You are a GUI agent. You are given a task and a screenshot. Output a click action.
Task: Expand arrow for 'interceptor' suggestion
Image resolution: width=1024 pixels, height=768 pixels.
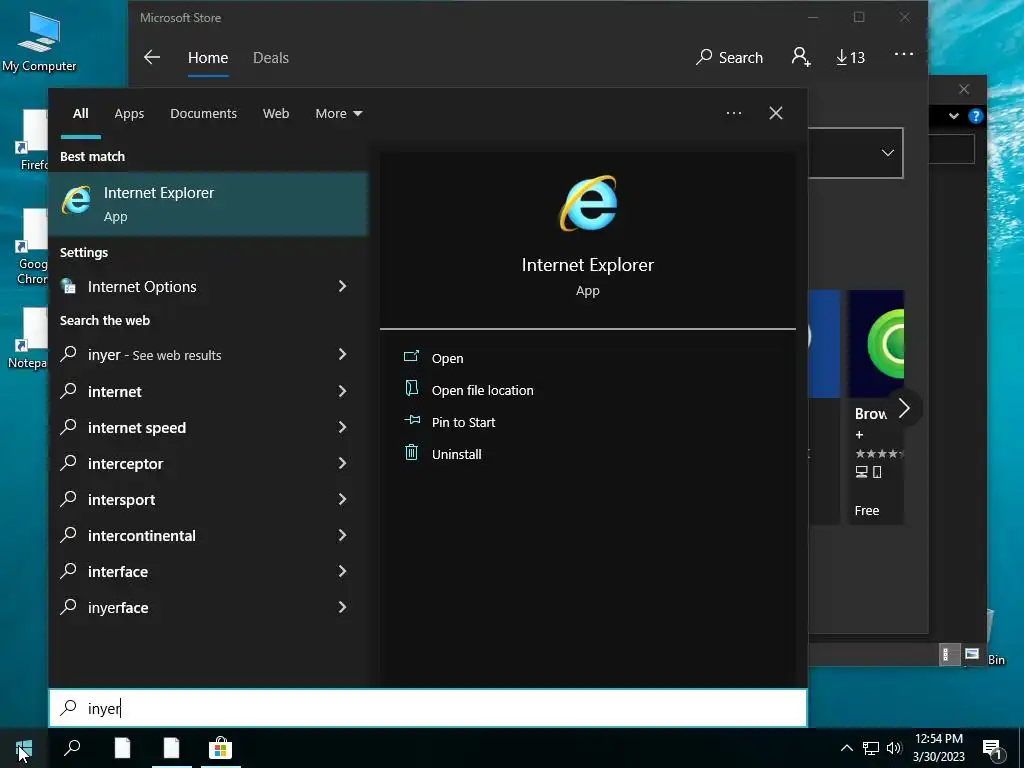342,463
